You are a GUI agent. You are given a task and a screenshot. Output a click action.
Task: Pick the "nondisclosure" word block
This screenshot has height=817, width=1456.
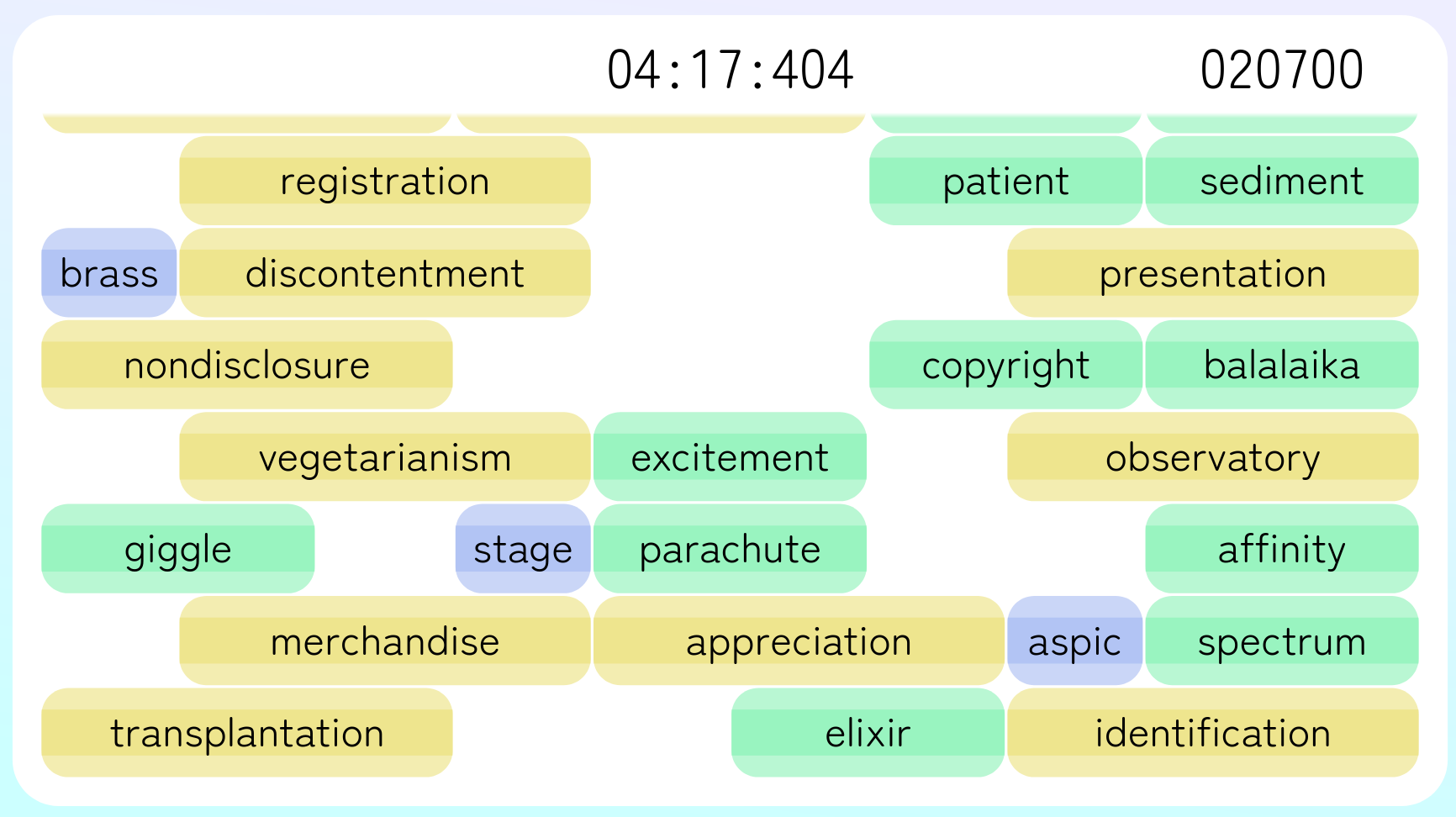pos(247,365)
